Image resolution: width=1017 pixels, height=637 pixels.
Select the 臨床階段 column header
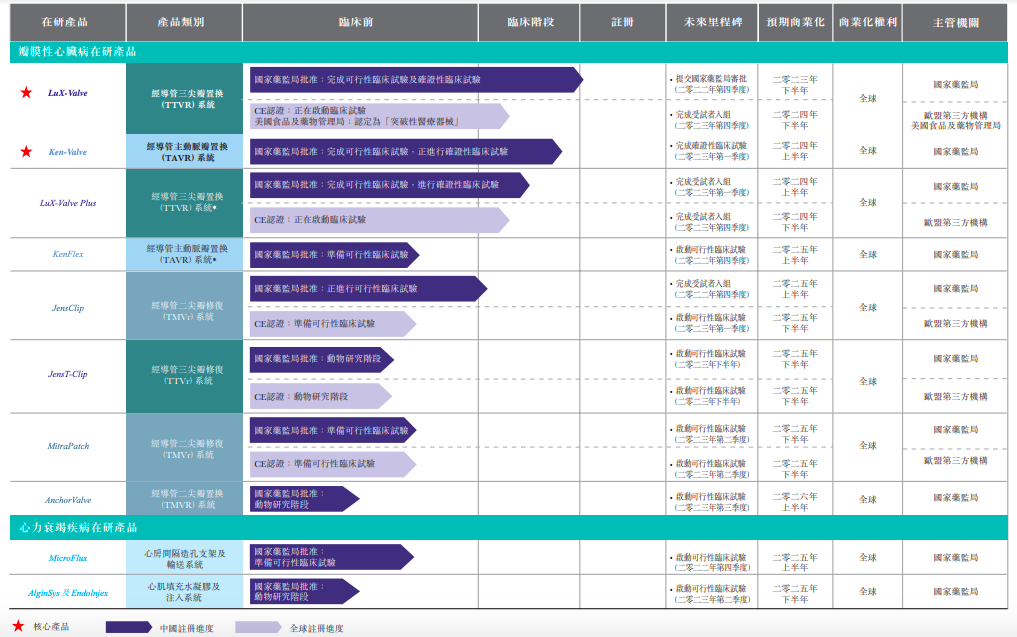(x=529, y=21)
